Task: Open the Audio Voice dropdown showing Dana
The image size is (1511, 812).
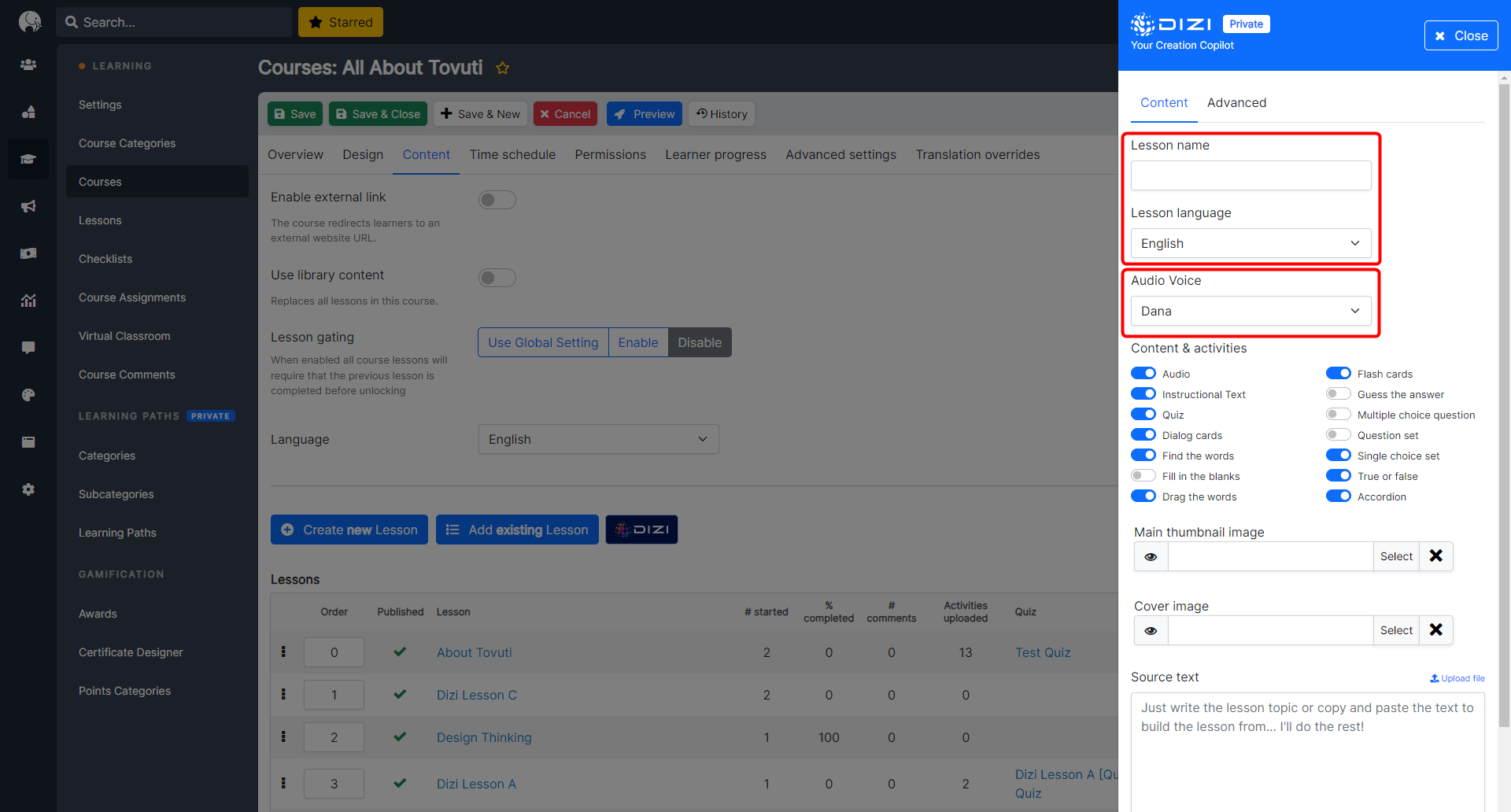Action: (1251, 311)
